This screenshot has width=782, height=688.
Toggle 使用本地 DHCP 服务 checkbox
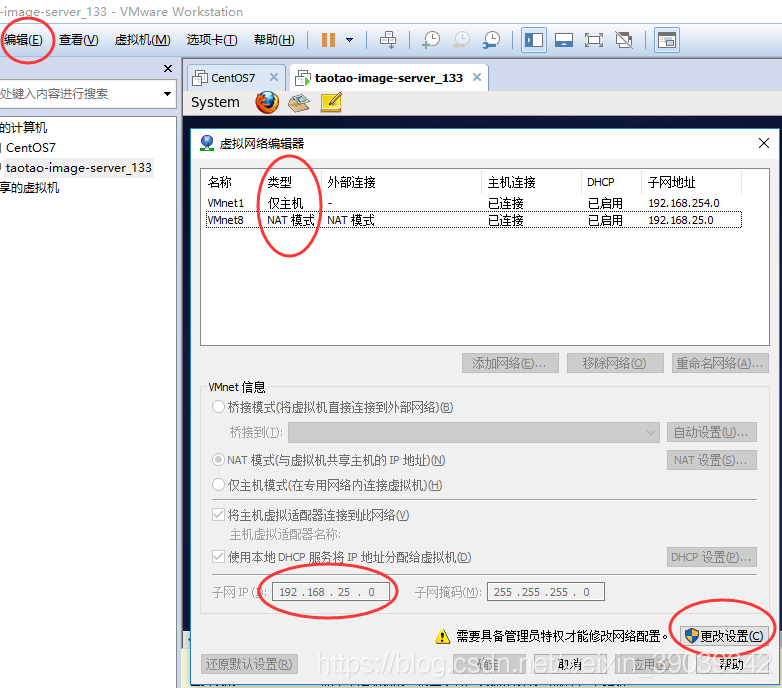pos(218,556)
